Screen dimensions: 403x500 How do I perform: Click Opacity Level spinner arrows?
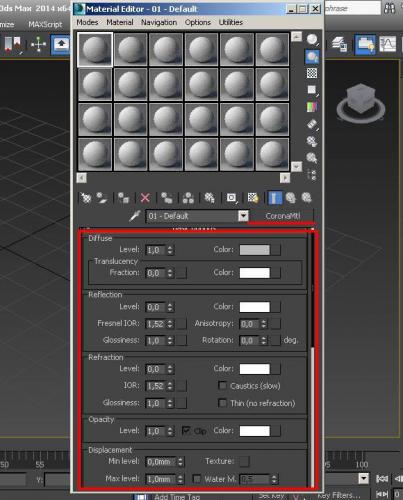170,431
